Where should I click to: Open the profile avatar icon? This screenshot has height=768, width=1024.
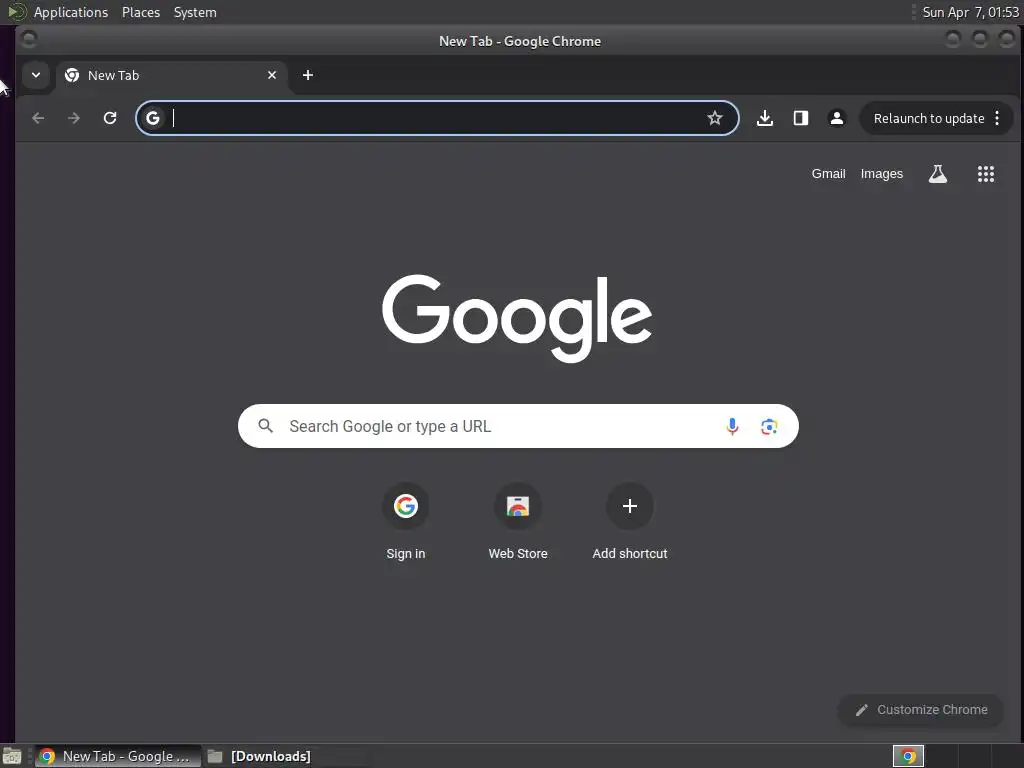click(x=837, y=118)
